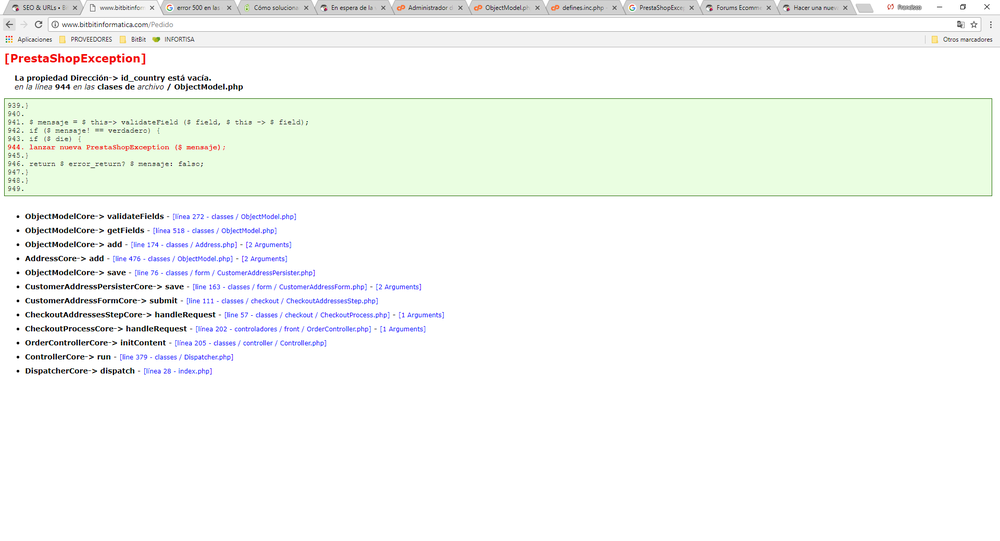
Task: Close the active www.bitbitinformatica tab
Action: click(152, 8)
